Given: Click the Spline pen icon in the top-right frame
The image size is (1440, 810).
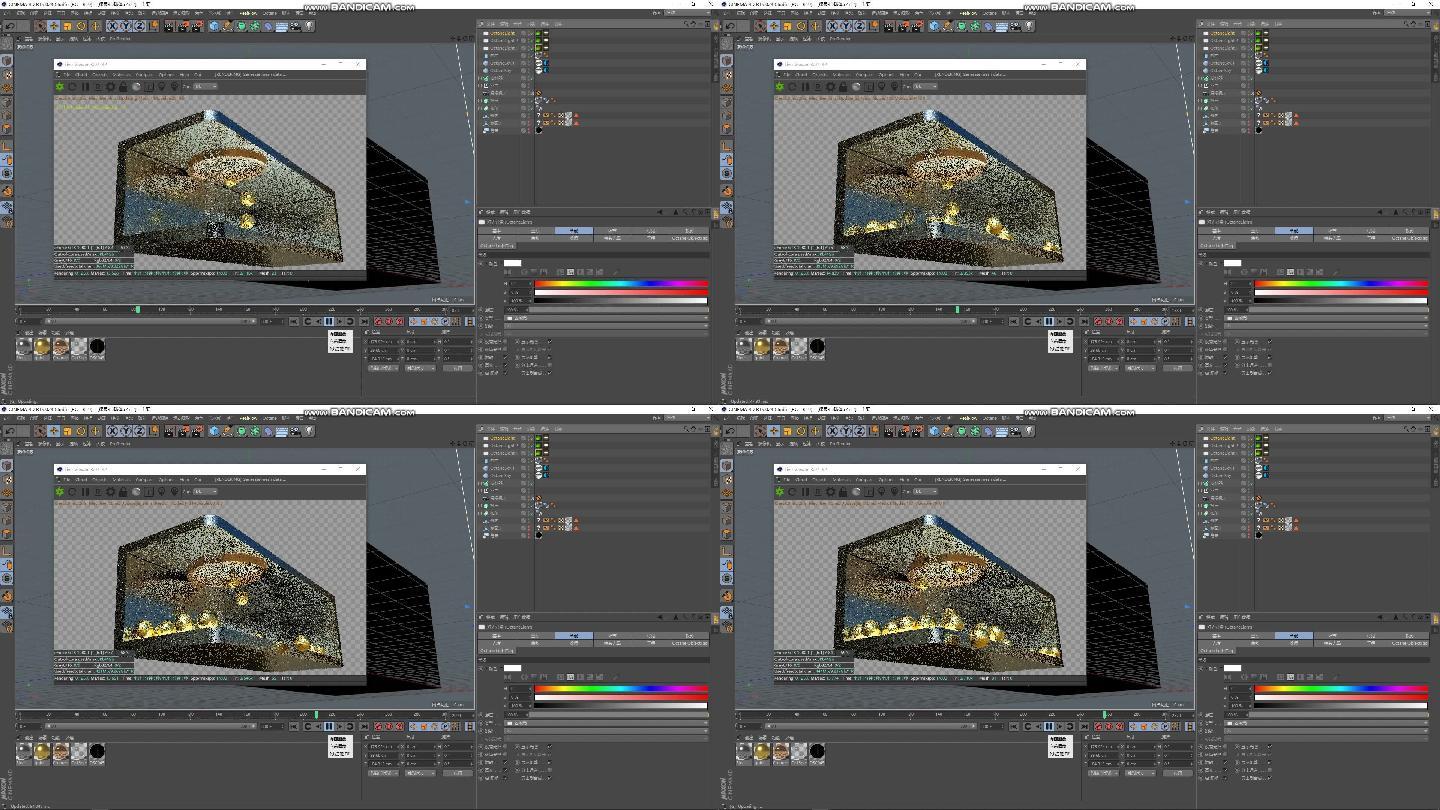Looking at the screenshot, I should click(x=947, y=26).
